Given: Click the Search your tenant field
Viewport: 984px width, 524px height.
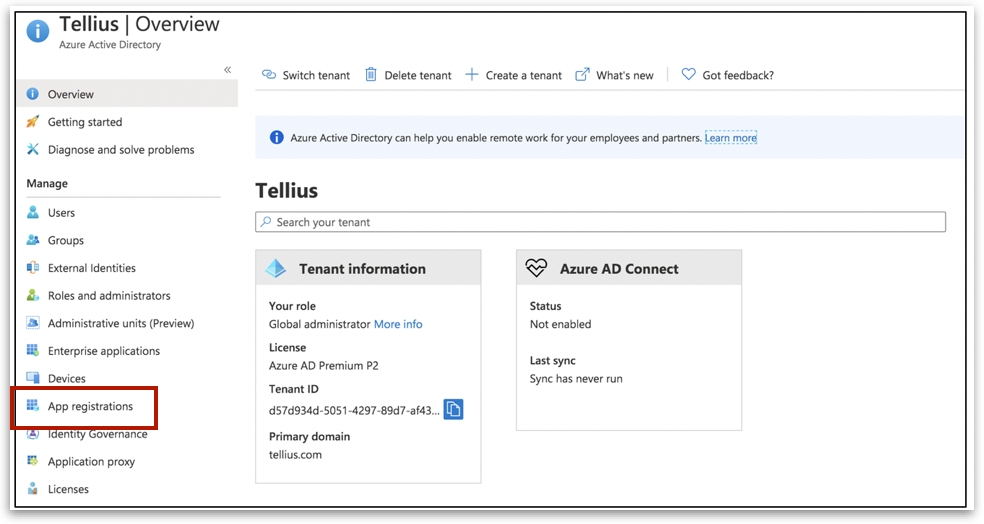Looking at the screenshot, I should point(600,222).
